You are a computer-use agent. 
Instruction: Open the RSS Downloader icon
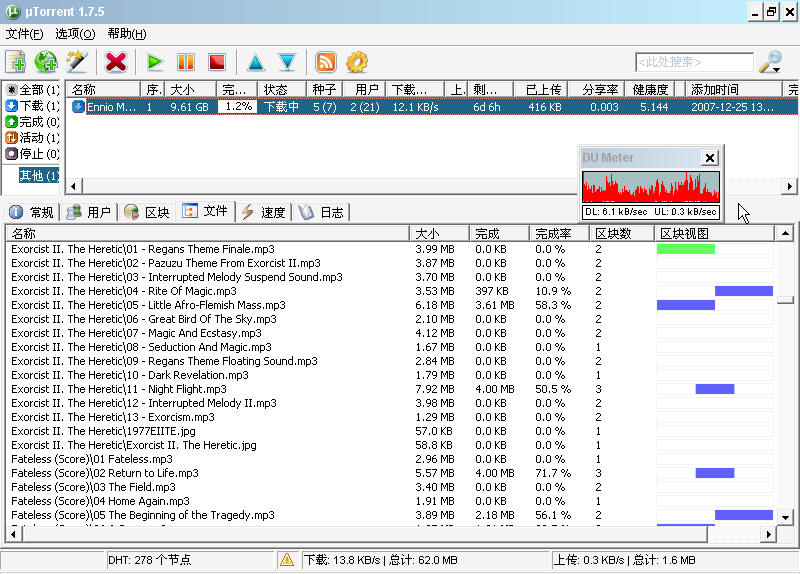326,62
